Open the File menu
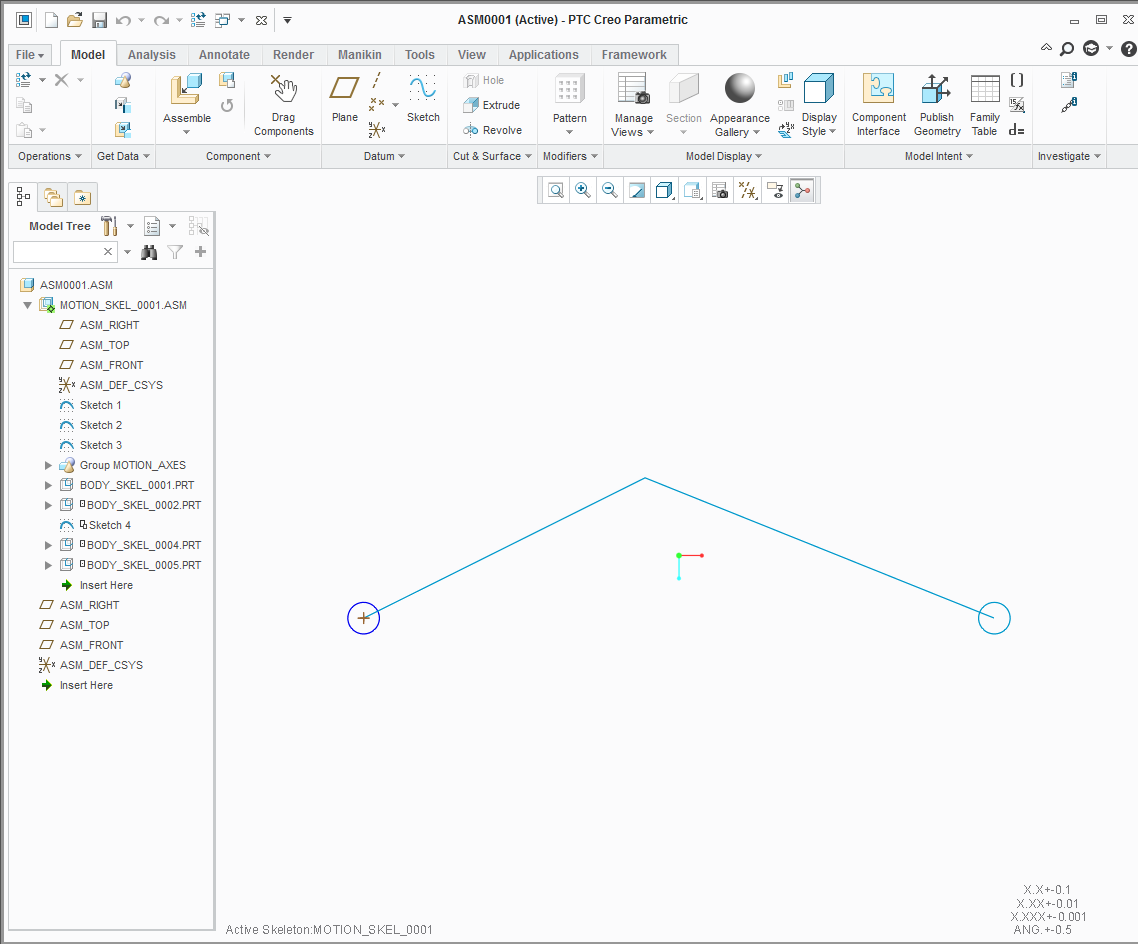Image resolution: width=1138 pixels, height=944 pixels. pyautogui.click(x=30, y=54)
